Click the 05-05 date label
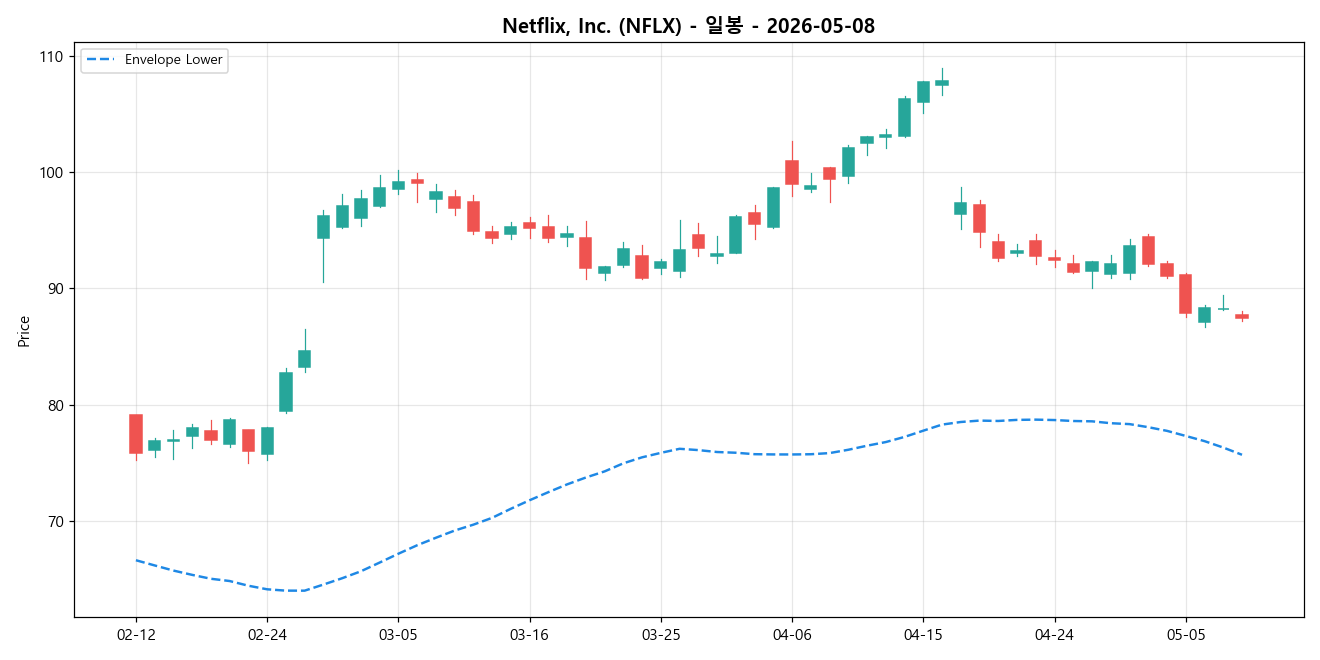The height and width of the screenshot is (660, 1320). 1185,634
